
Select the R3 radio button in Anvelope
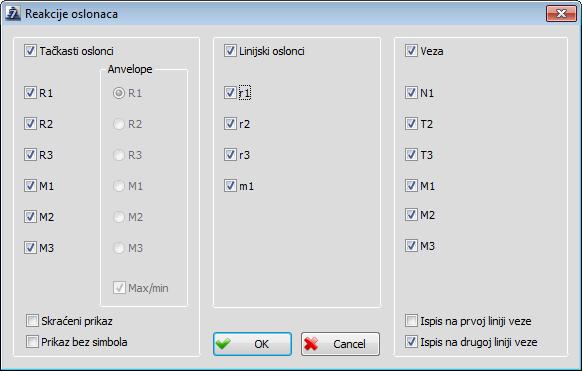pyautogui.click(x=119, y=155)
